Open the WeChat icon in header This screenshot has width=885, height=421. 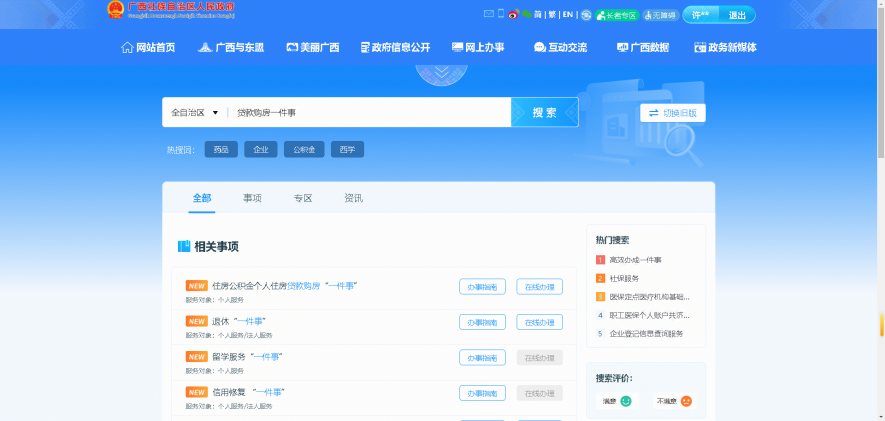coord(526,14)
